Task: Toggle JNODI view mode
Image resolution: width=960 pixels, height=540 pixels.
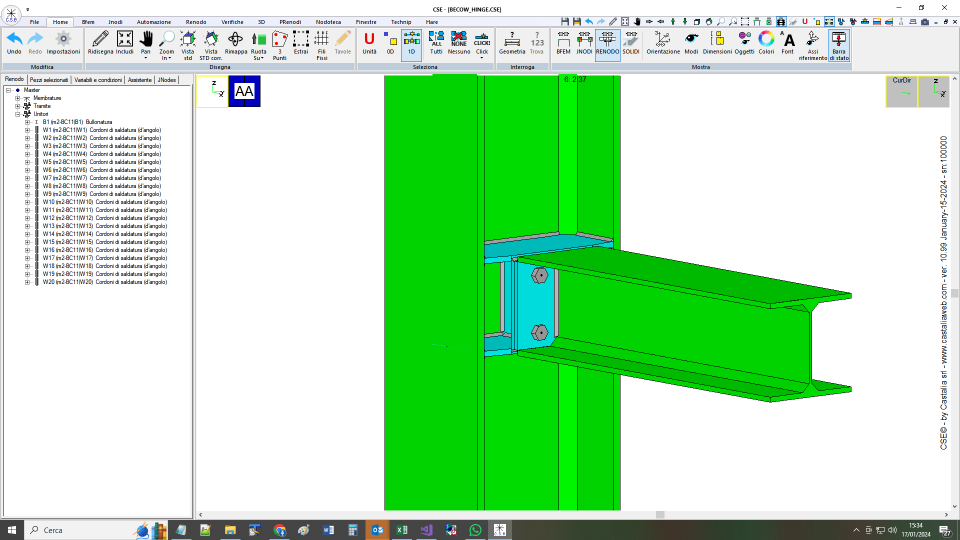Action: click(584, 43)
